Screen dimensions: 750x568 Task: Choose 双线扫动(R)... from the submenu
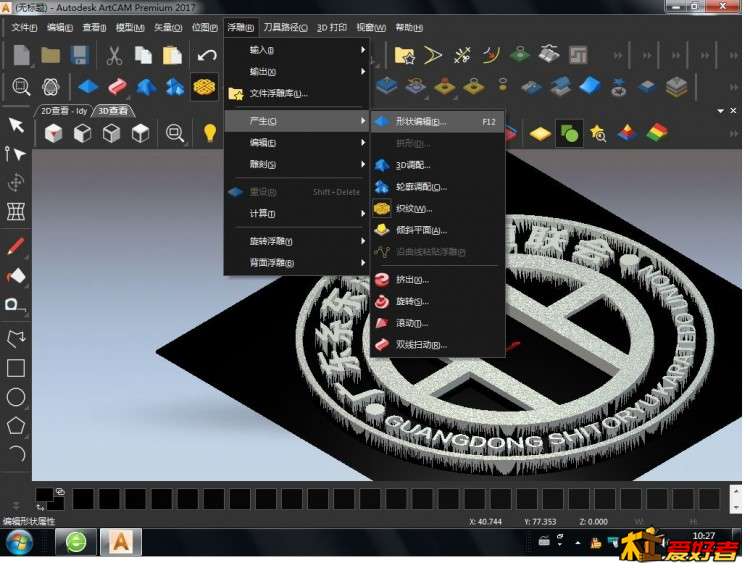[x=438, y=345]
